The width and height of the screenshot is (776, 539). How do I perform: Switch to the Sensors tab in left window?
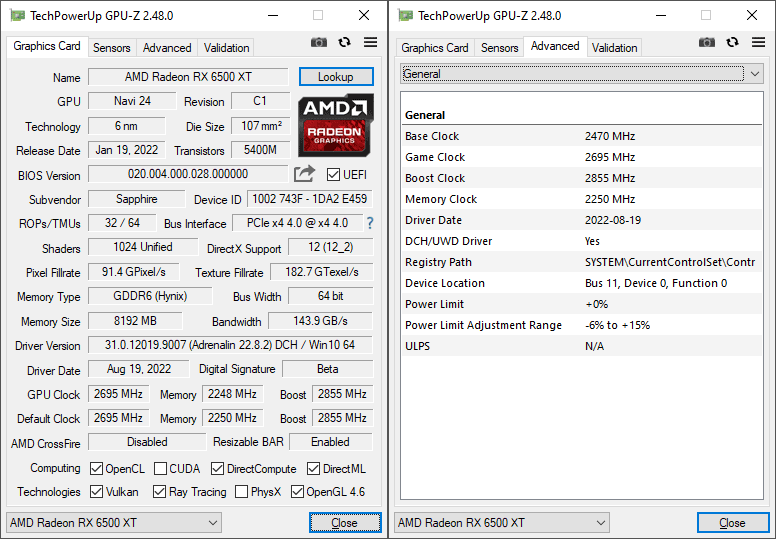point(112,48)
